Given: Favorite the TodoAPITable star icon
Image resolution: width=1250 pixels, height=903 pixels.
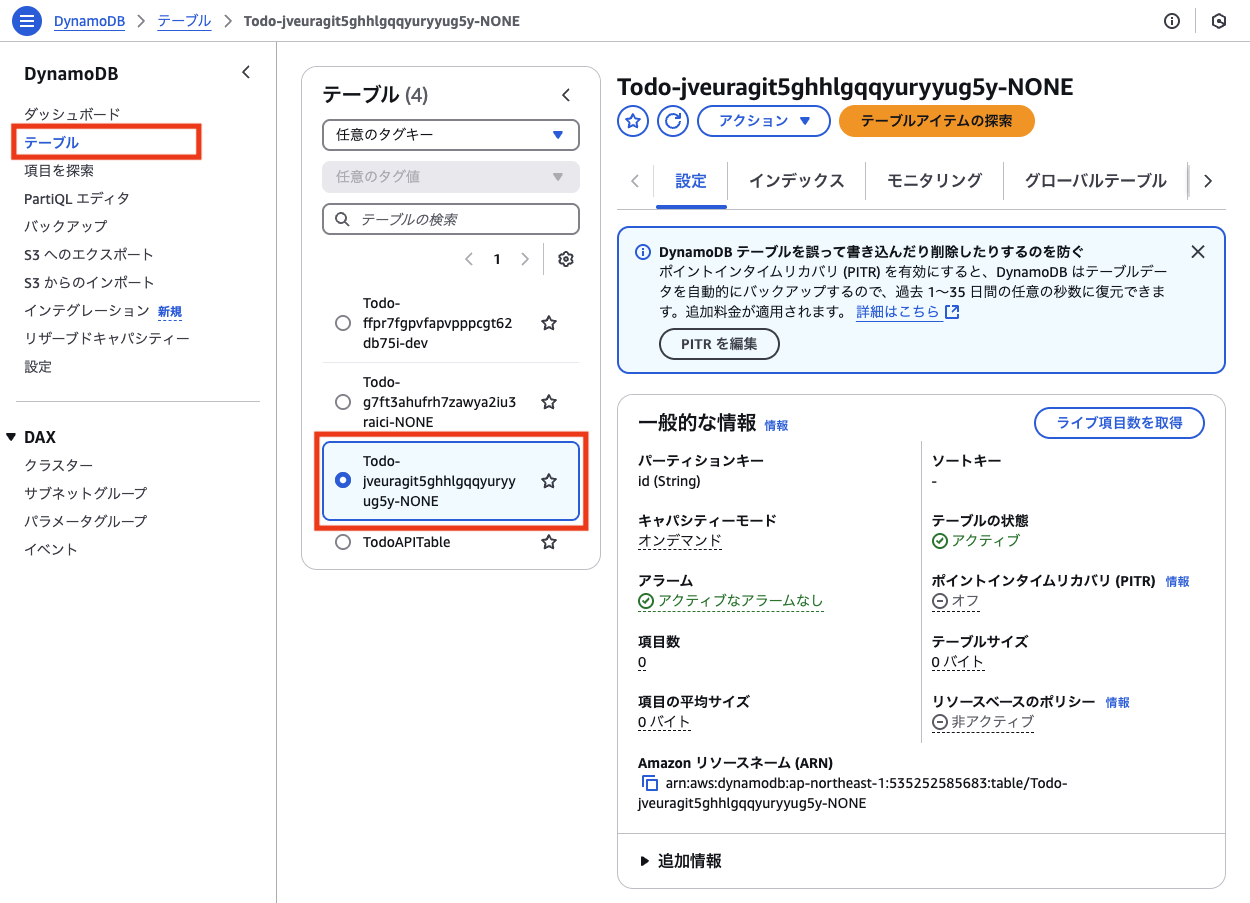Looking at the screenshot, I should point(549,542).
